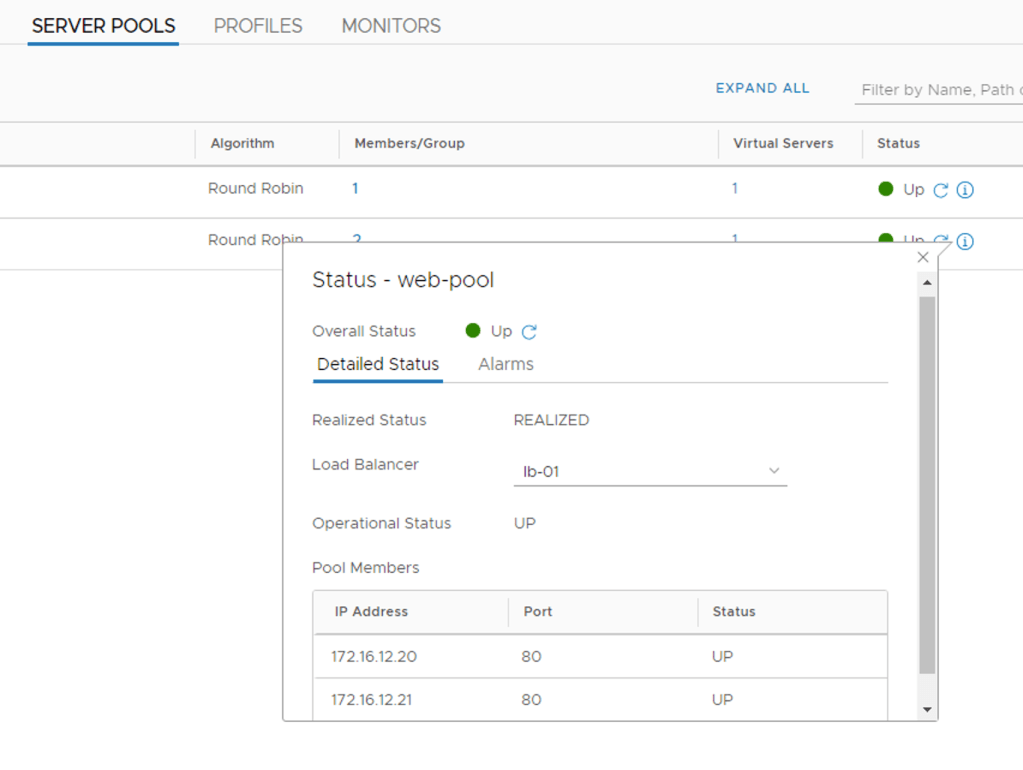
Task: Refresh Overall Status in the web-pool popup
Action: click(529, 332)
